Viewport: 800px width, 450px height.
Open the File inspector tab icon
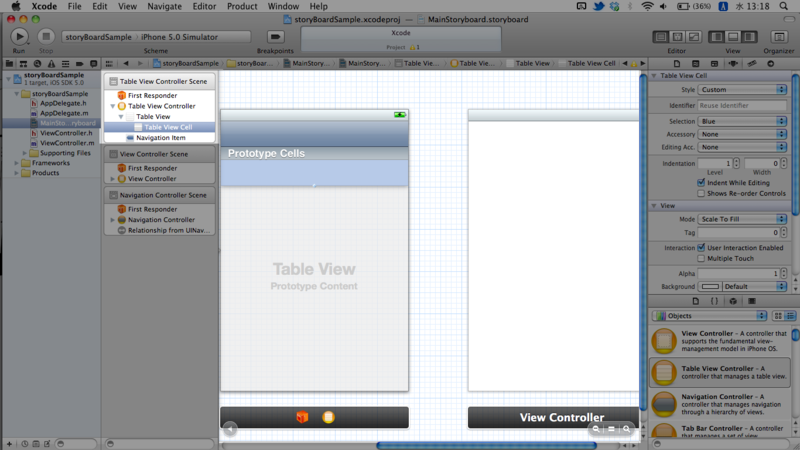tap(677, 64)
